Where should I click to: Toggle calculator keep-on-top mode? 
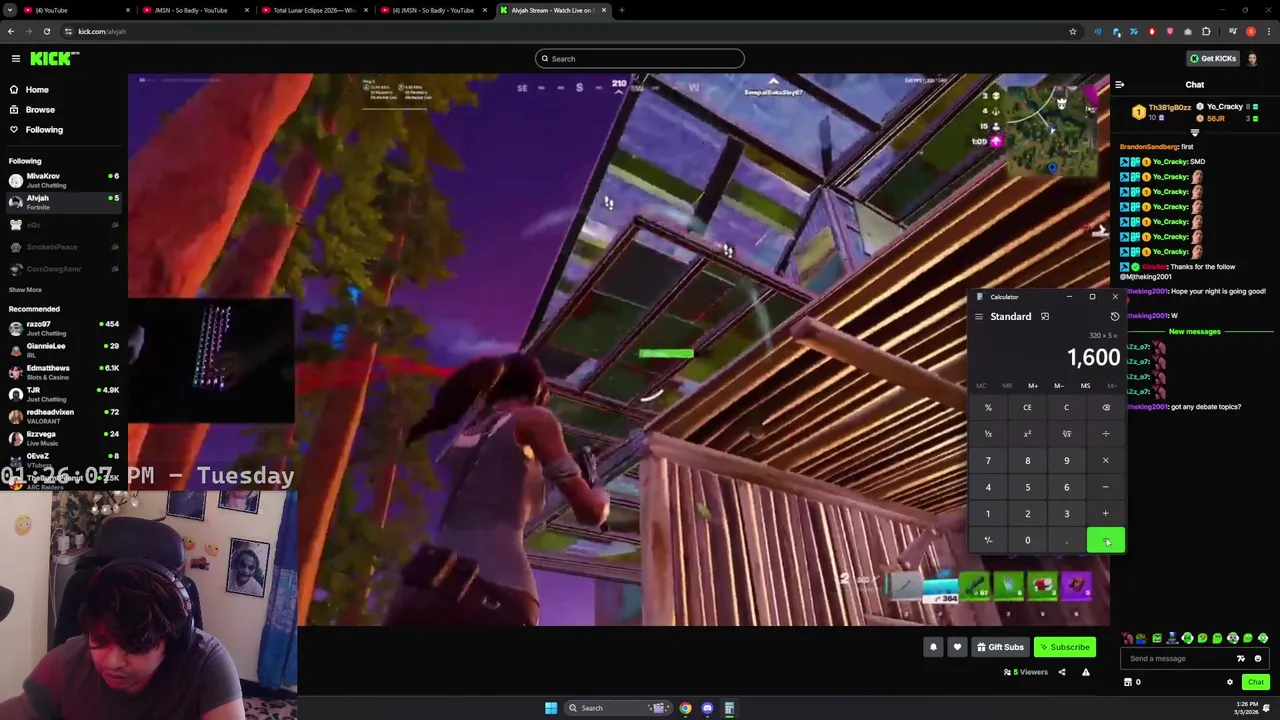(1045, 317)
